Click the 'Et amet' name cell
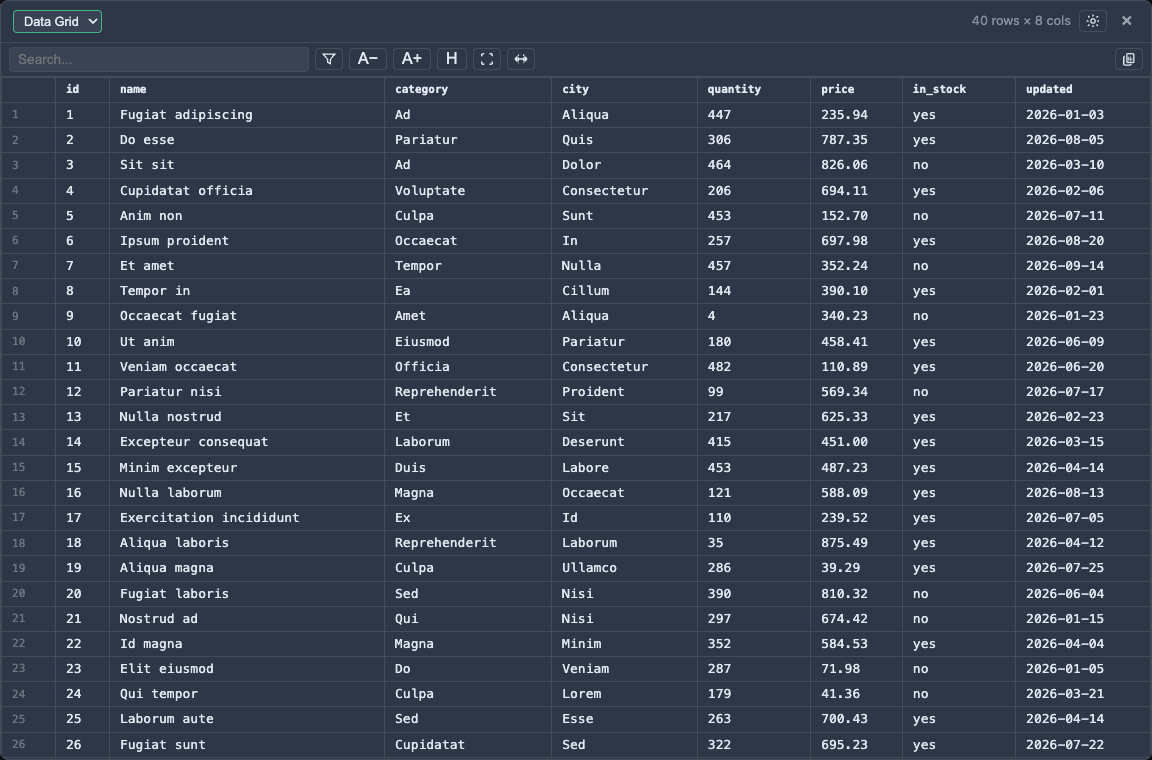 click(247, 265)
